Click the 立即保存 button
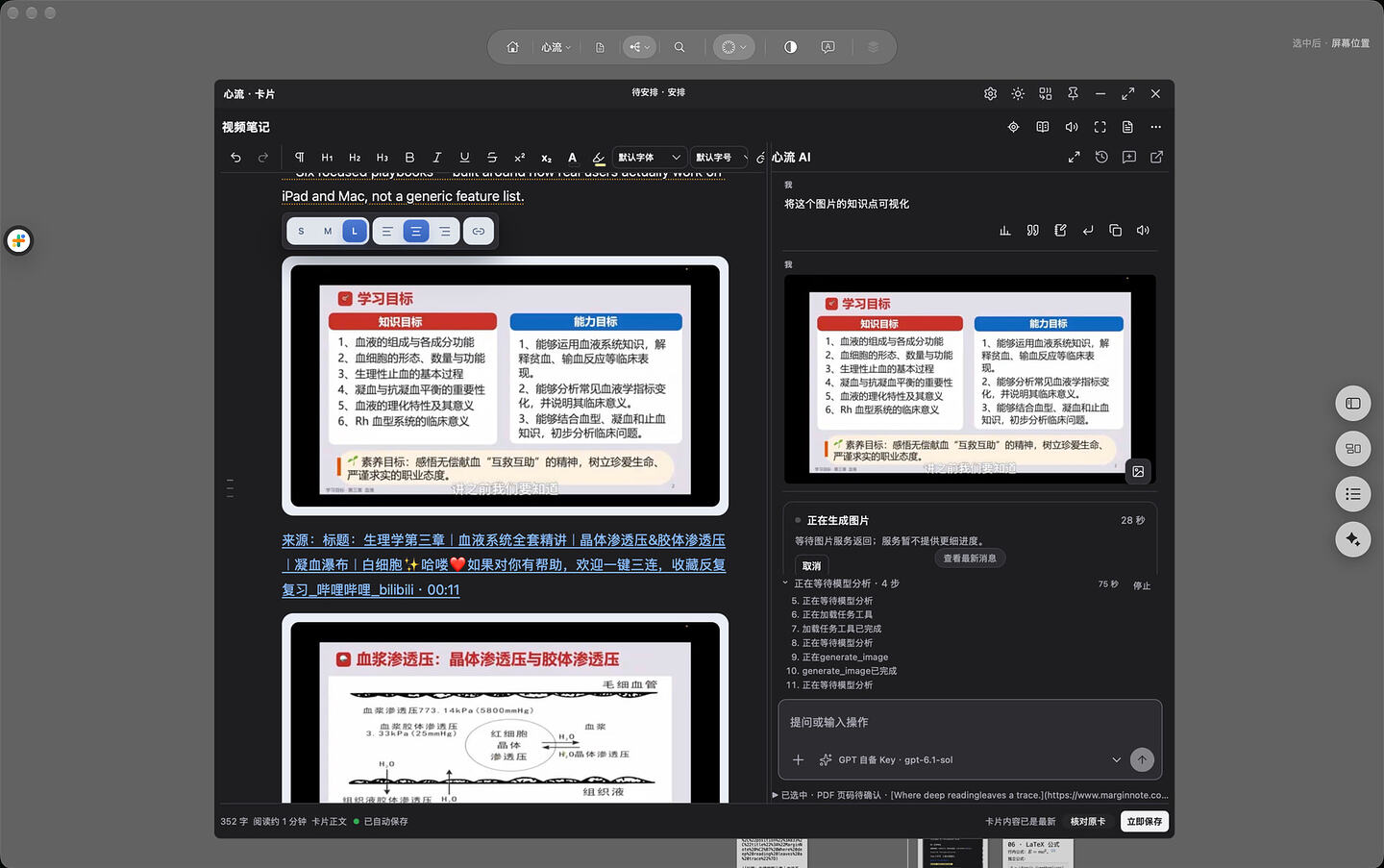1384x868 pixels. tap(1144, 821)
